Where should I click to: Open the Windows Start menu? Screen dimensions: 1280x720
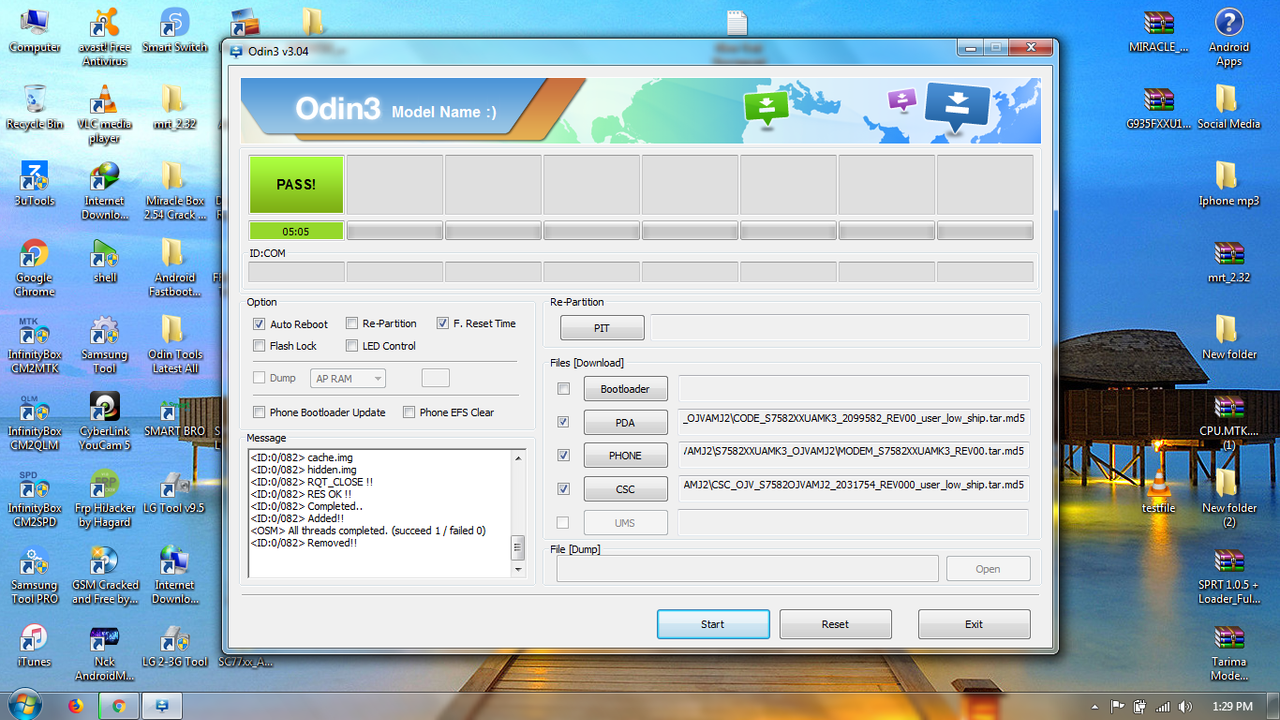[x=24, y=705]
